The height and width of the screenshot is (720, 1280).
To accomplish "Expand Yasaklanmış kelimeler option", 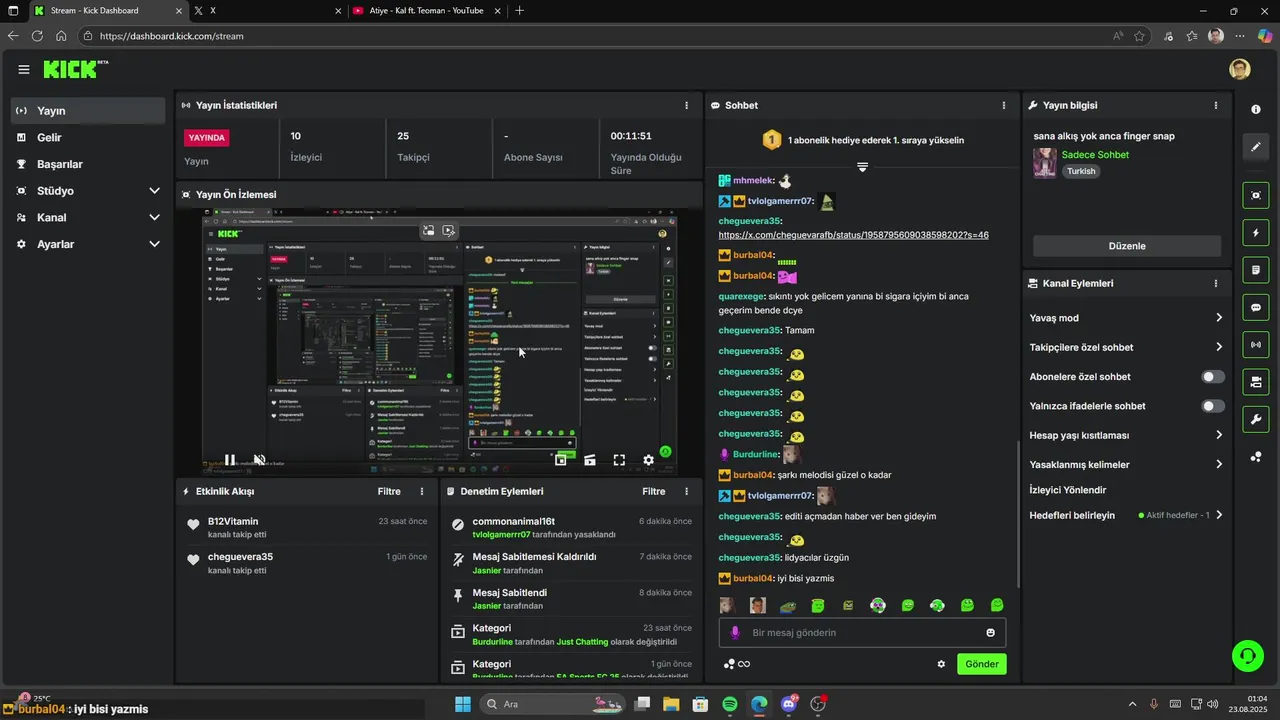I will pos(1126,464).
